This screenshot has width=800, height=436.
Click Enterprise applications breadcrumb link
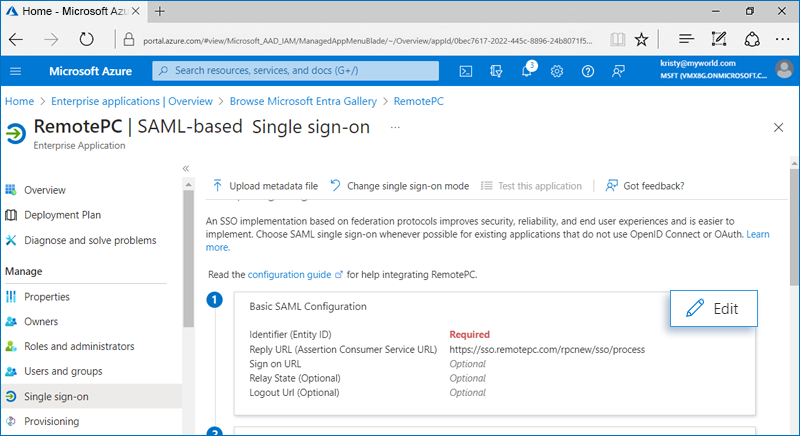pyautogui.click(x=130, y=101)
